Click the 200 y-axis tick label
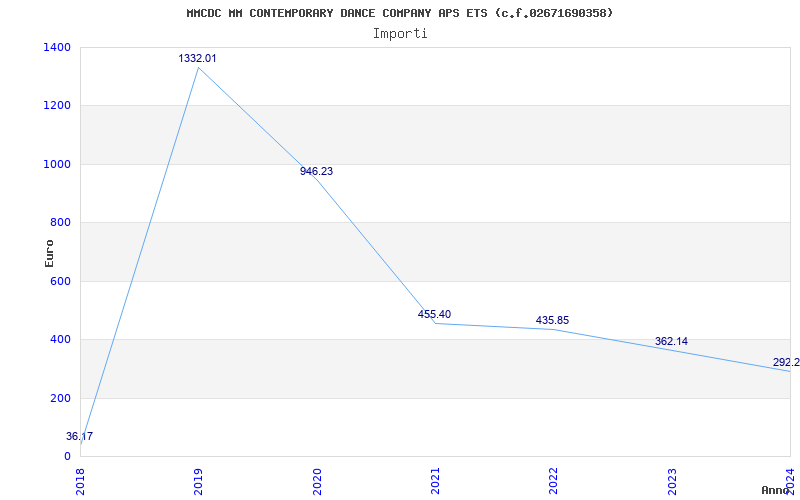The image size is (800, 500). point(61,398)
